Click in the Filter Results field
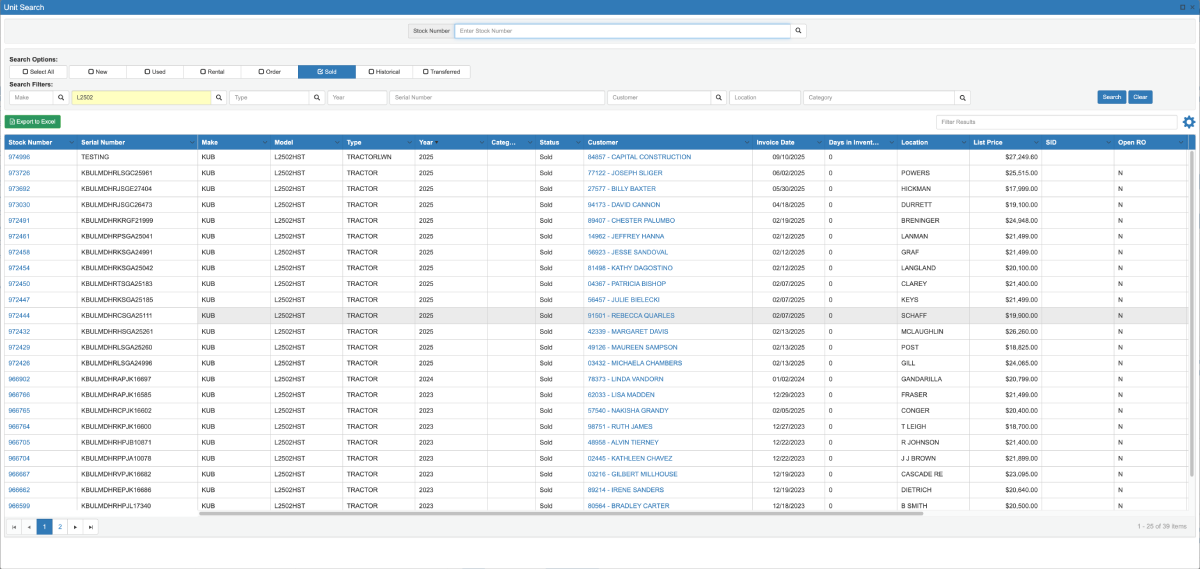This screenshot has height=569, width=1200. click(x=1055, y=122)
